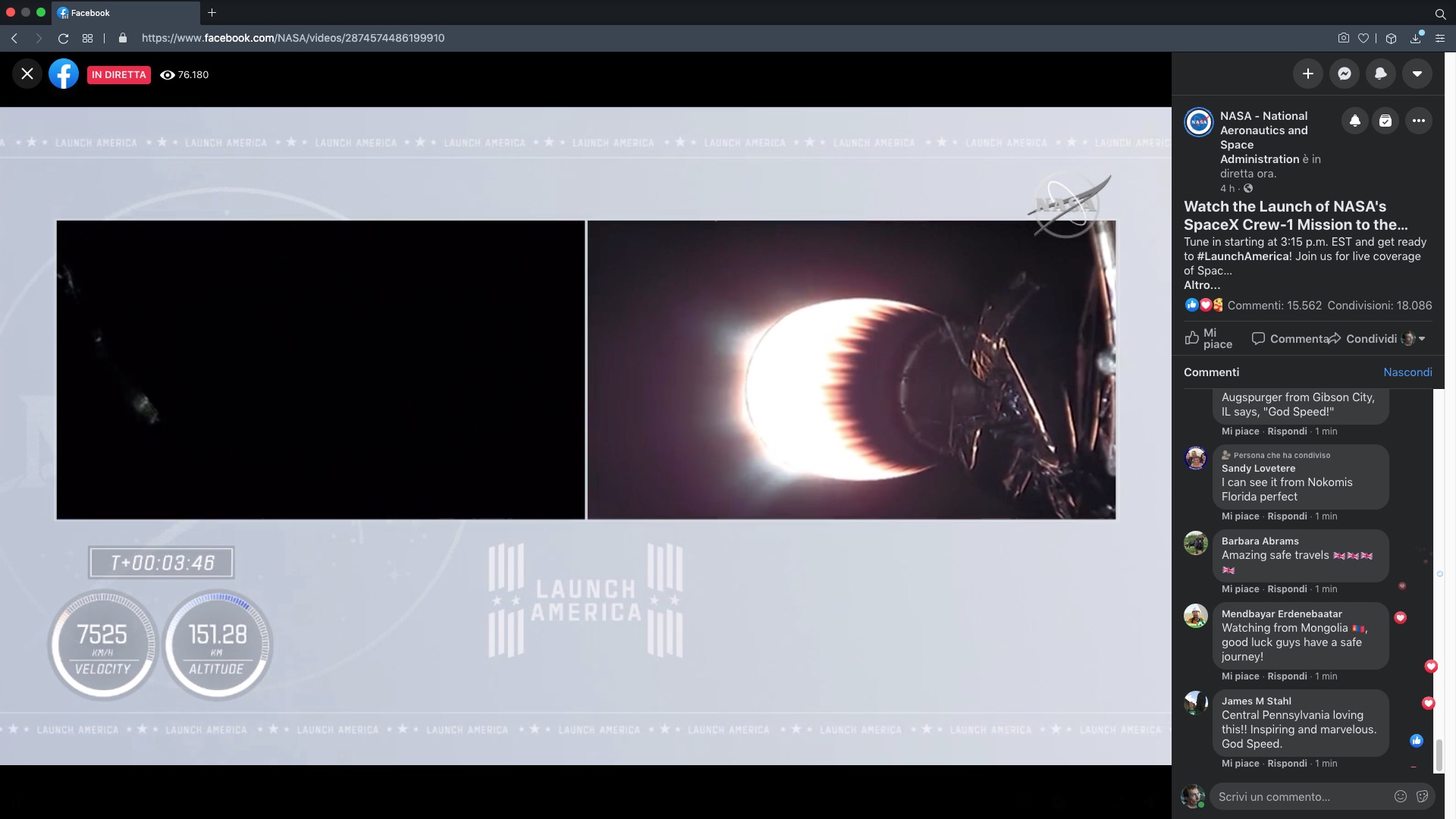
Task: Open browser downloads icon
Action: pos(1416,38)
